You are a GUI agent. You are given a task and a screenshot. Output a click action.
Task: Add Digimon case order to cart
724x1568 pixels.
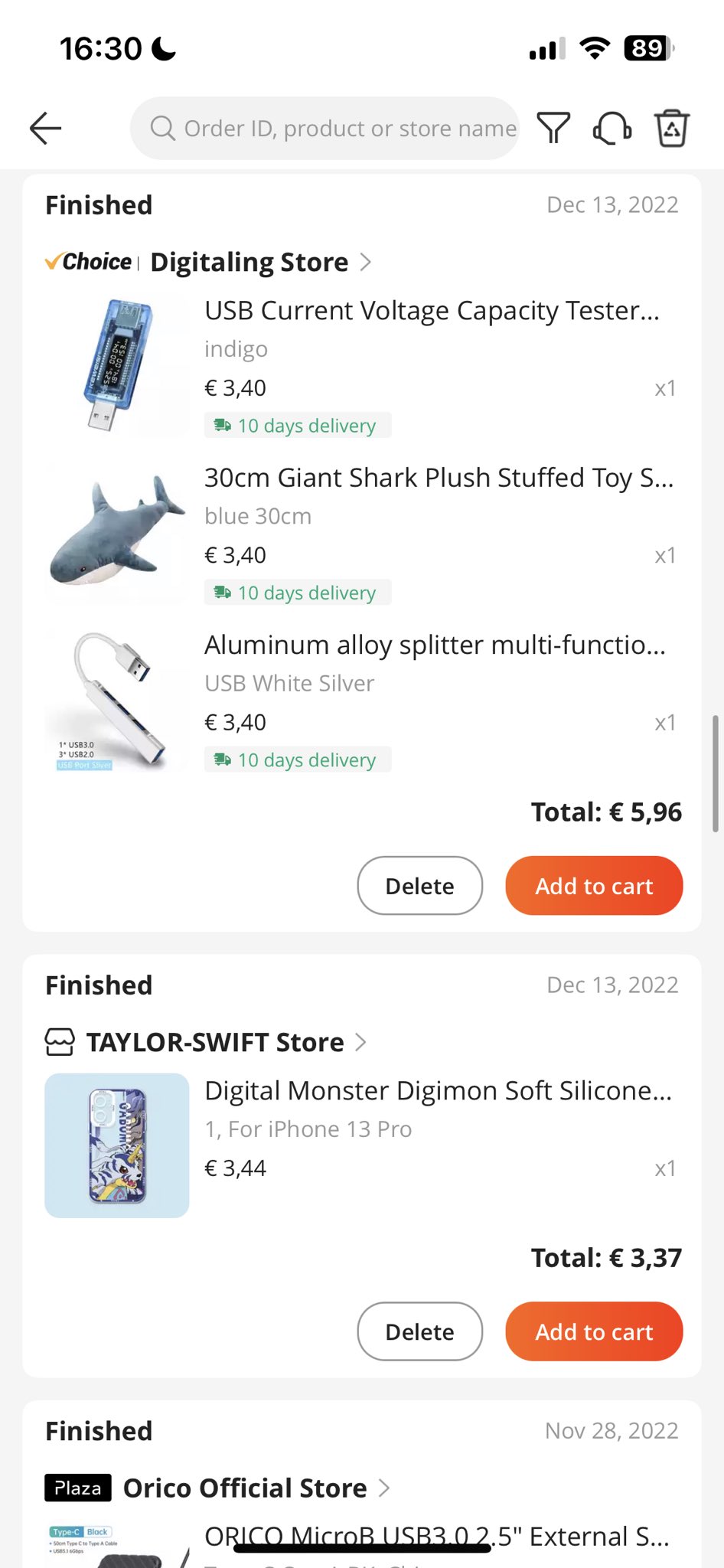tap(594, 1331)
